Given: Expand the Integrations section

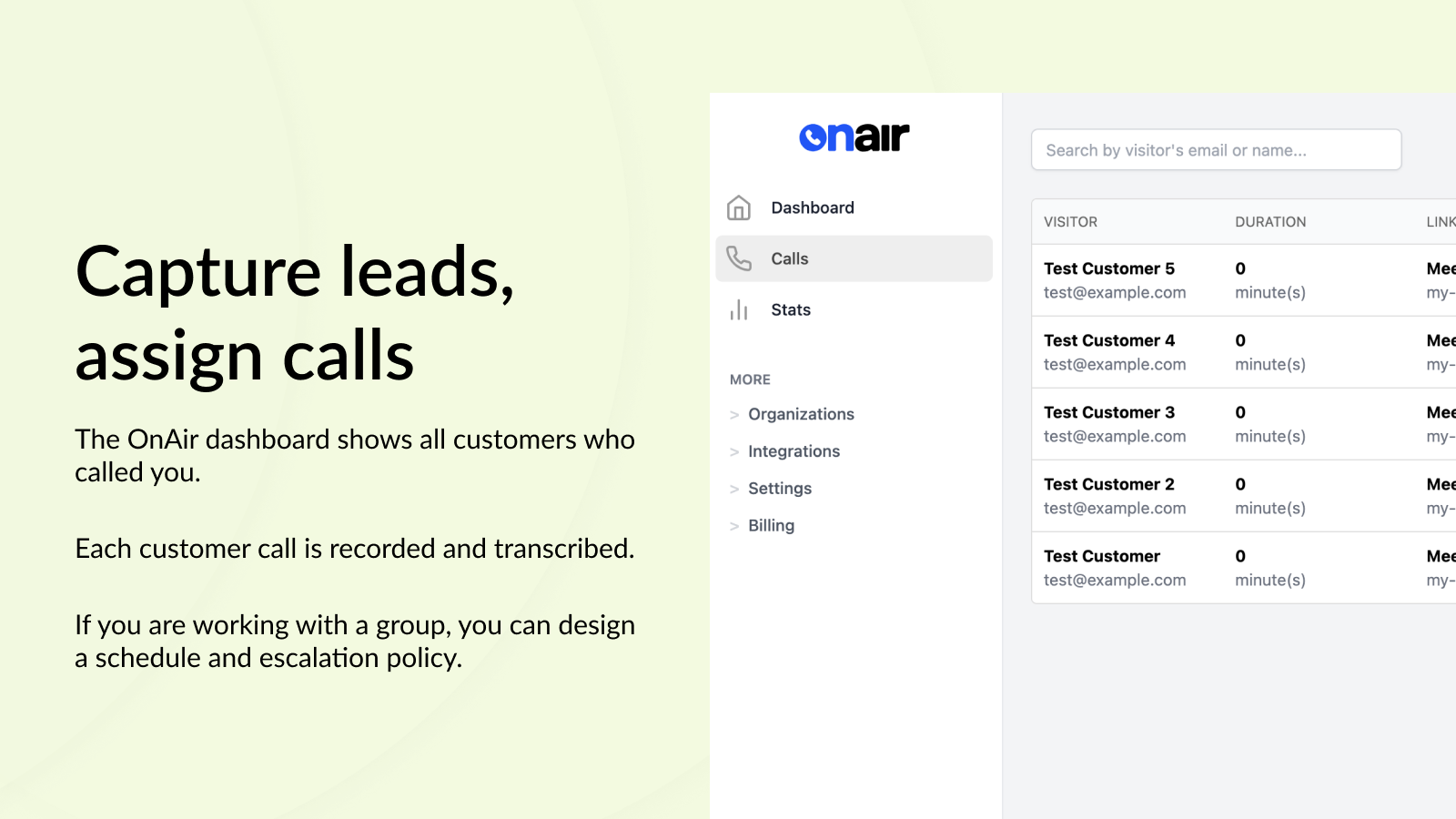Looking at the screenshot, I should [x=794, y=451].
